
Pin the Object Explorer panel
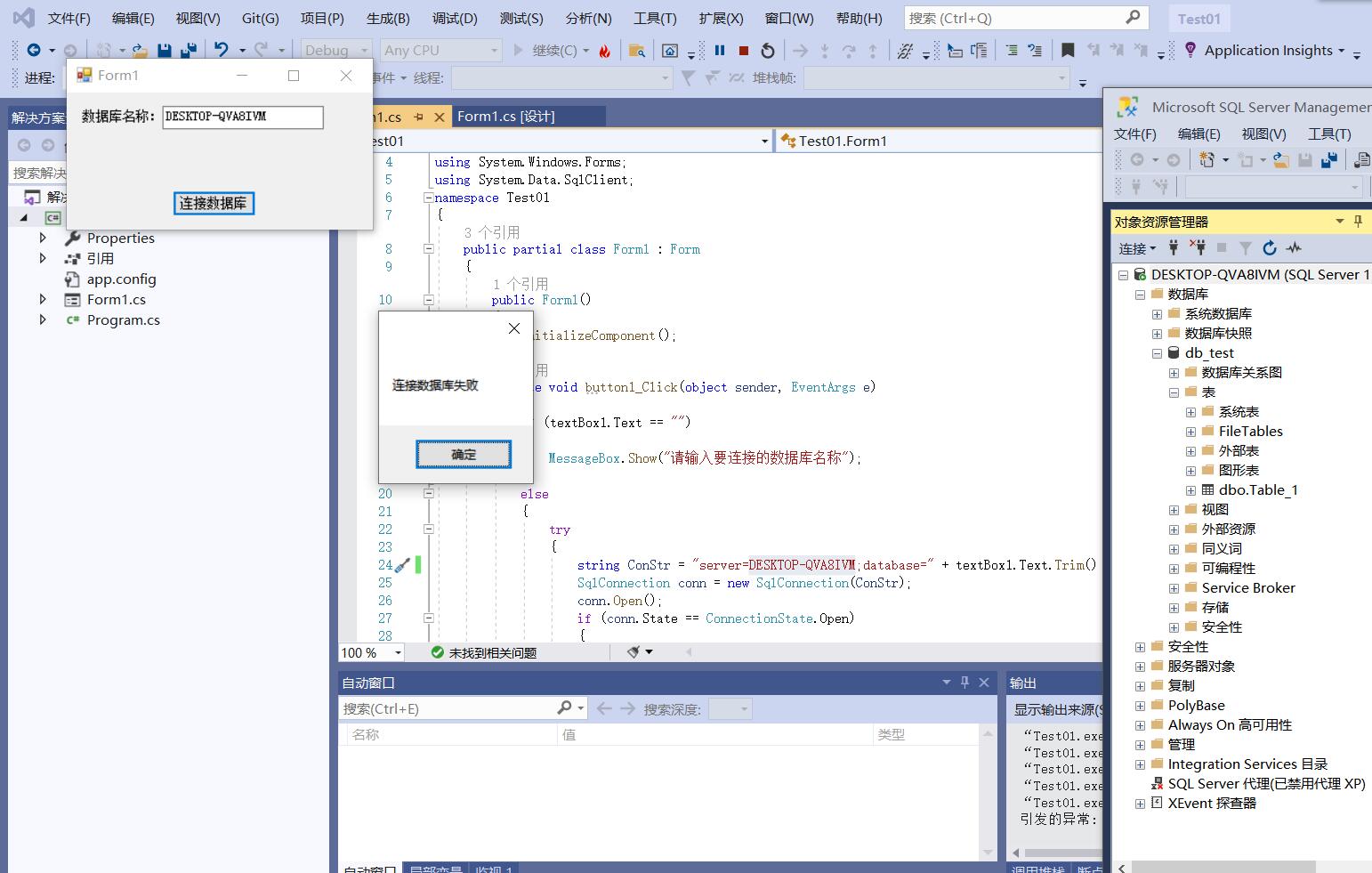[1358, 221]
